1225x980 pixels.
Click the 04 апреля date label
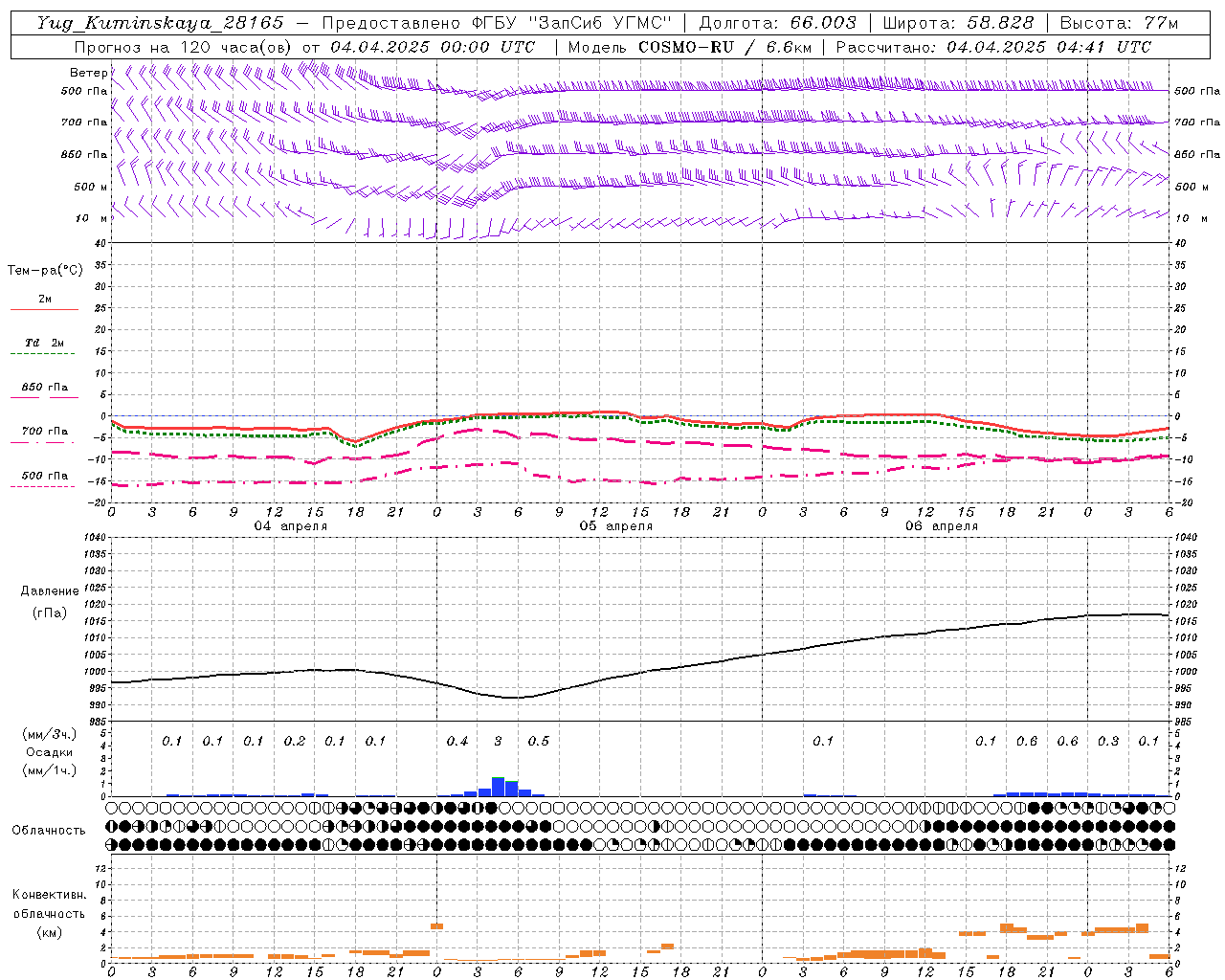click(x=290, y=526)
